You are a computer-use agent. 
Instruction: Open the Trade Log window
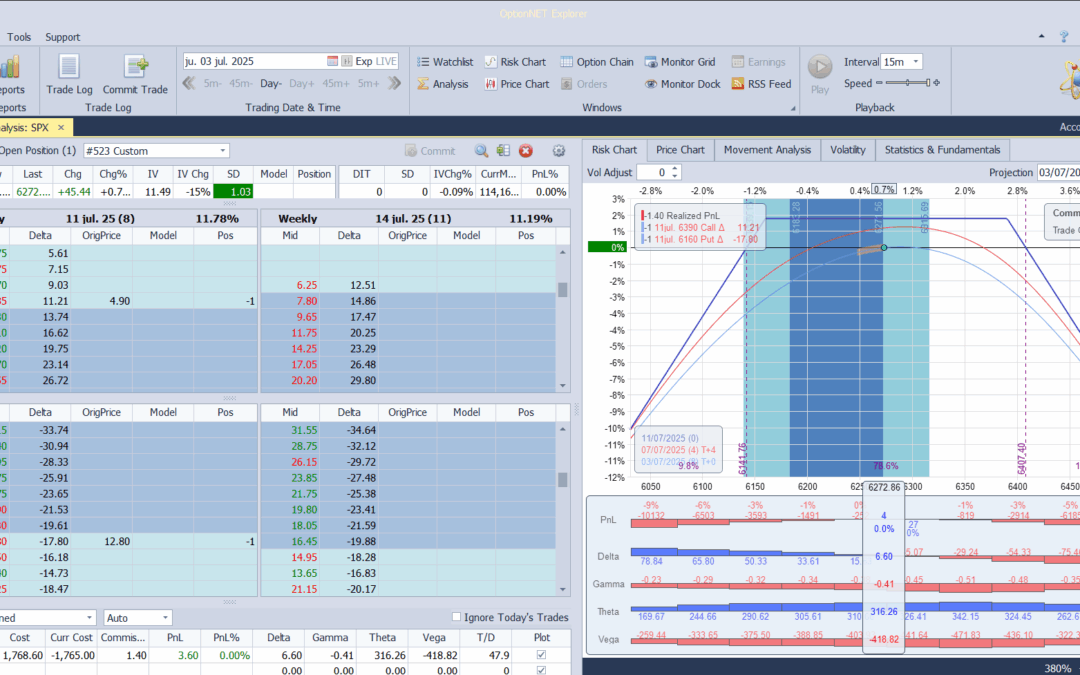[69, 74]
